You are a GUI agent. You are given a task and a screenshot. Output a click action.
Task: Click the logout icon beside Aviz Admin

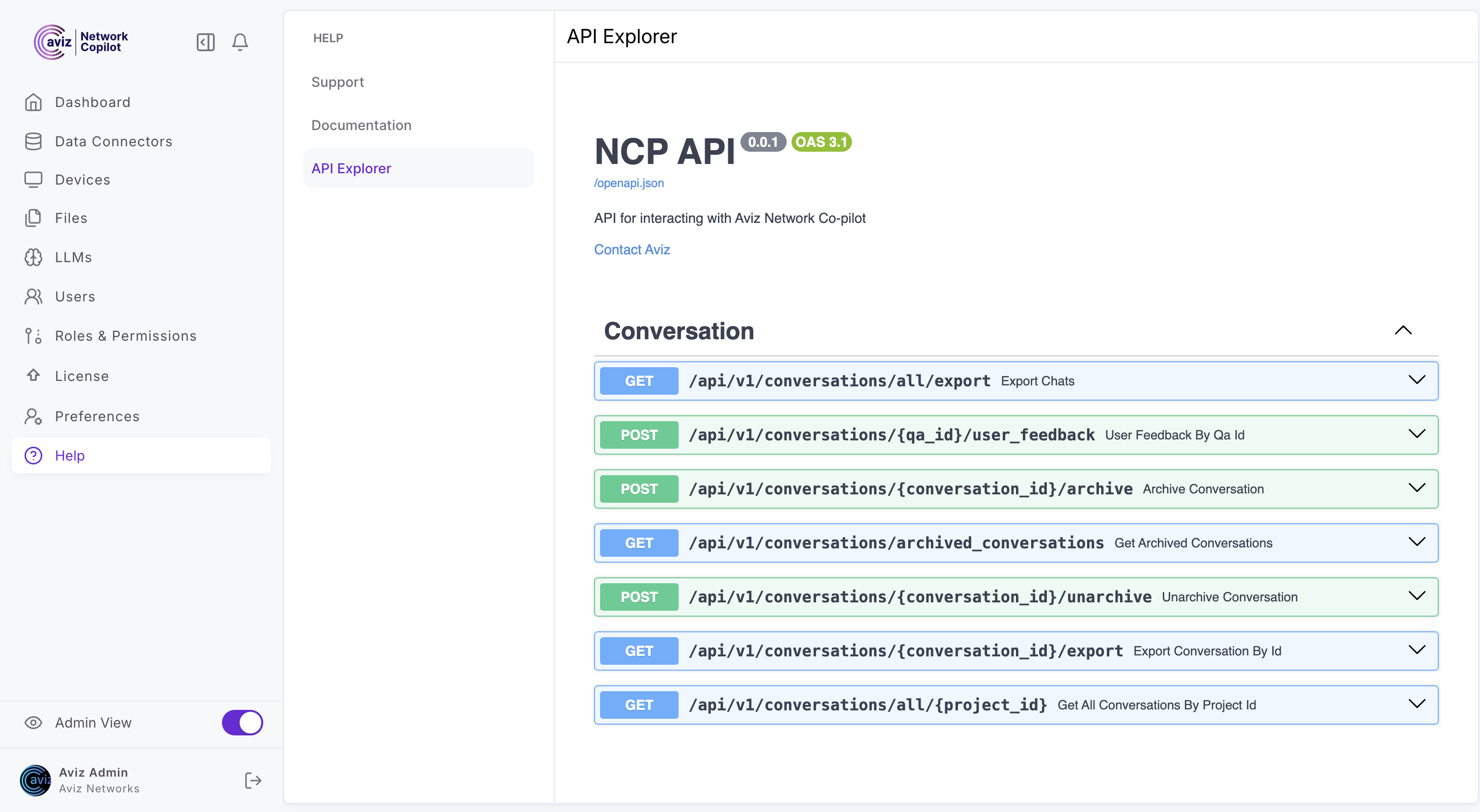point(253,781)
